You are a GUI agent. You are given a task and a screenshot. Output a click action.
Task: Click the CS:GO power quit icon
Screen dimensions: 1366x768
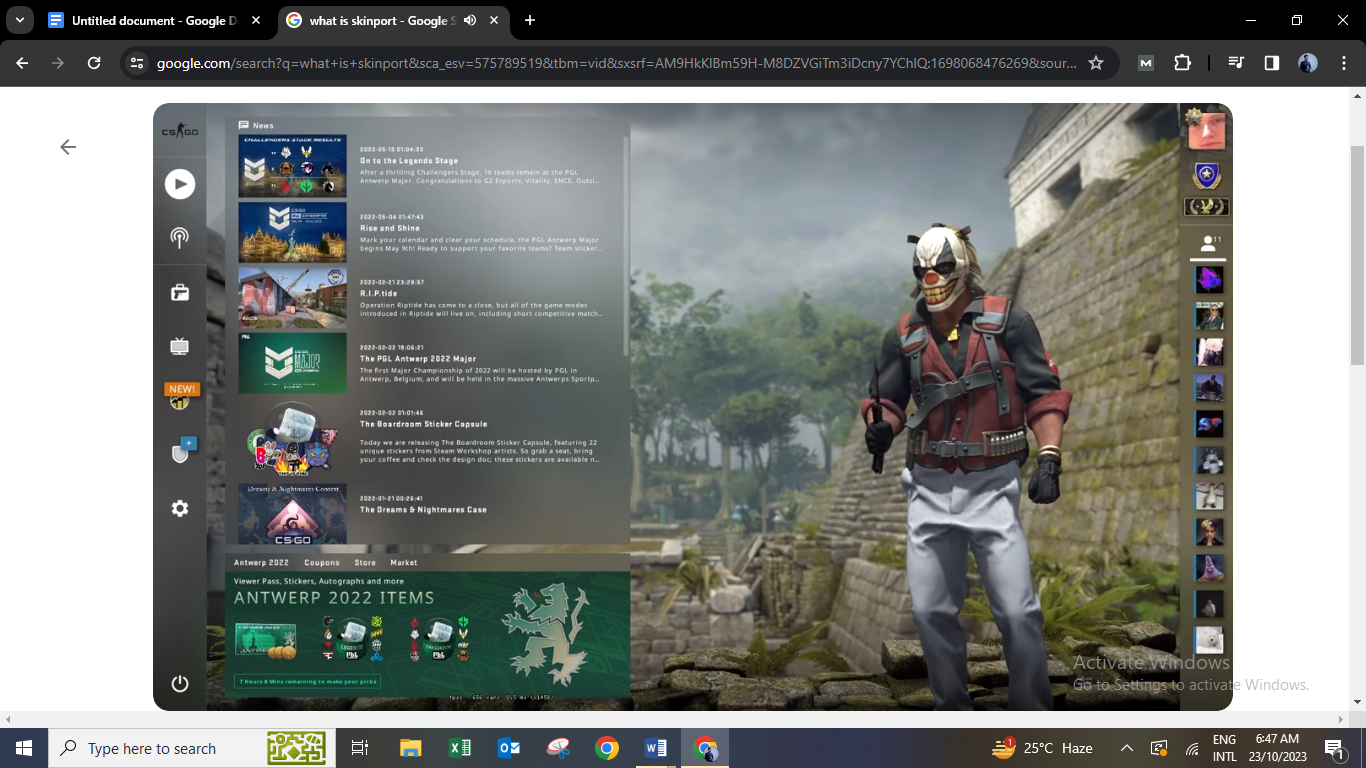(180, 684)
